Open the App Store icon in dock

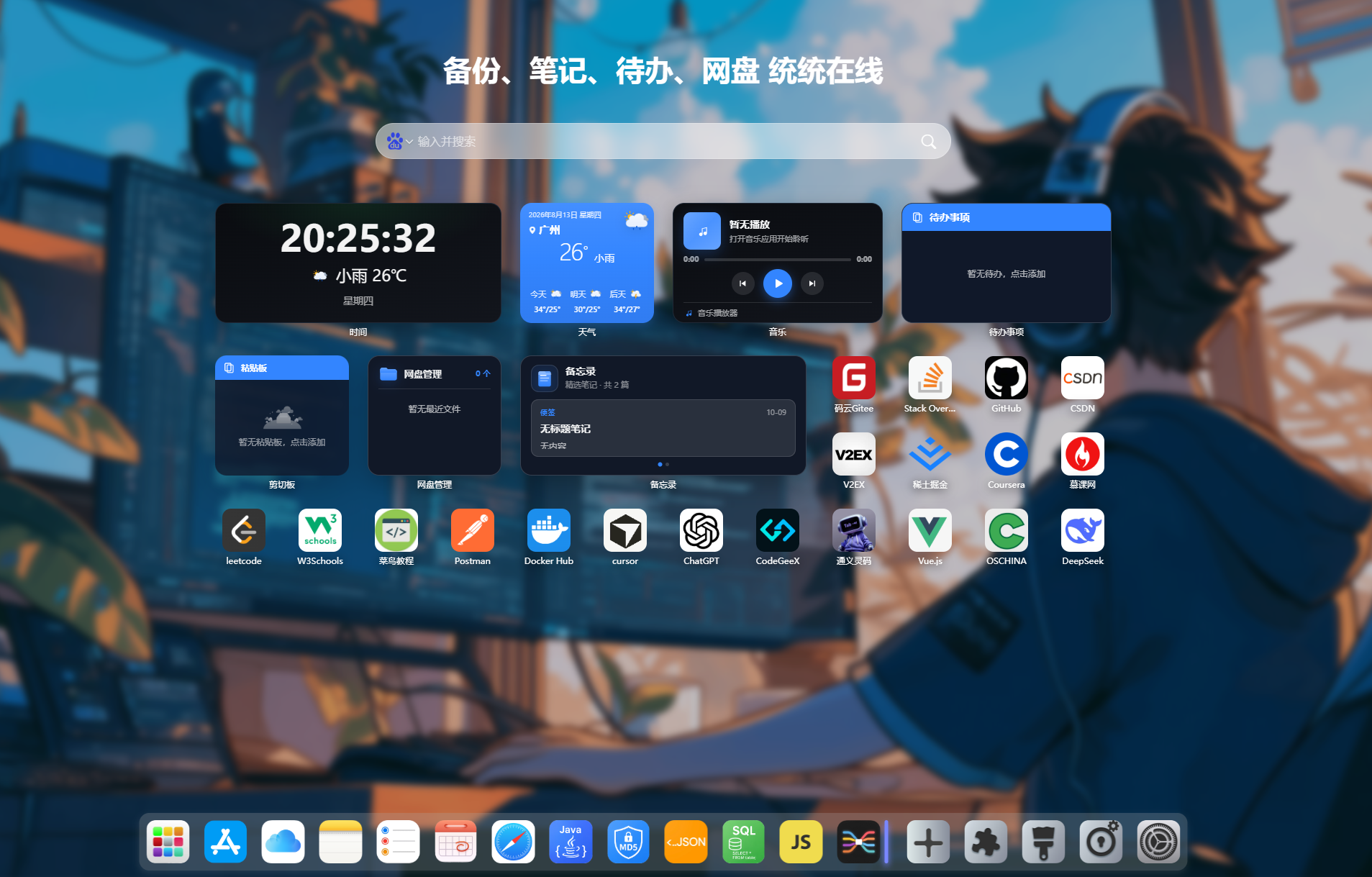(x=226, y=842)
